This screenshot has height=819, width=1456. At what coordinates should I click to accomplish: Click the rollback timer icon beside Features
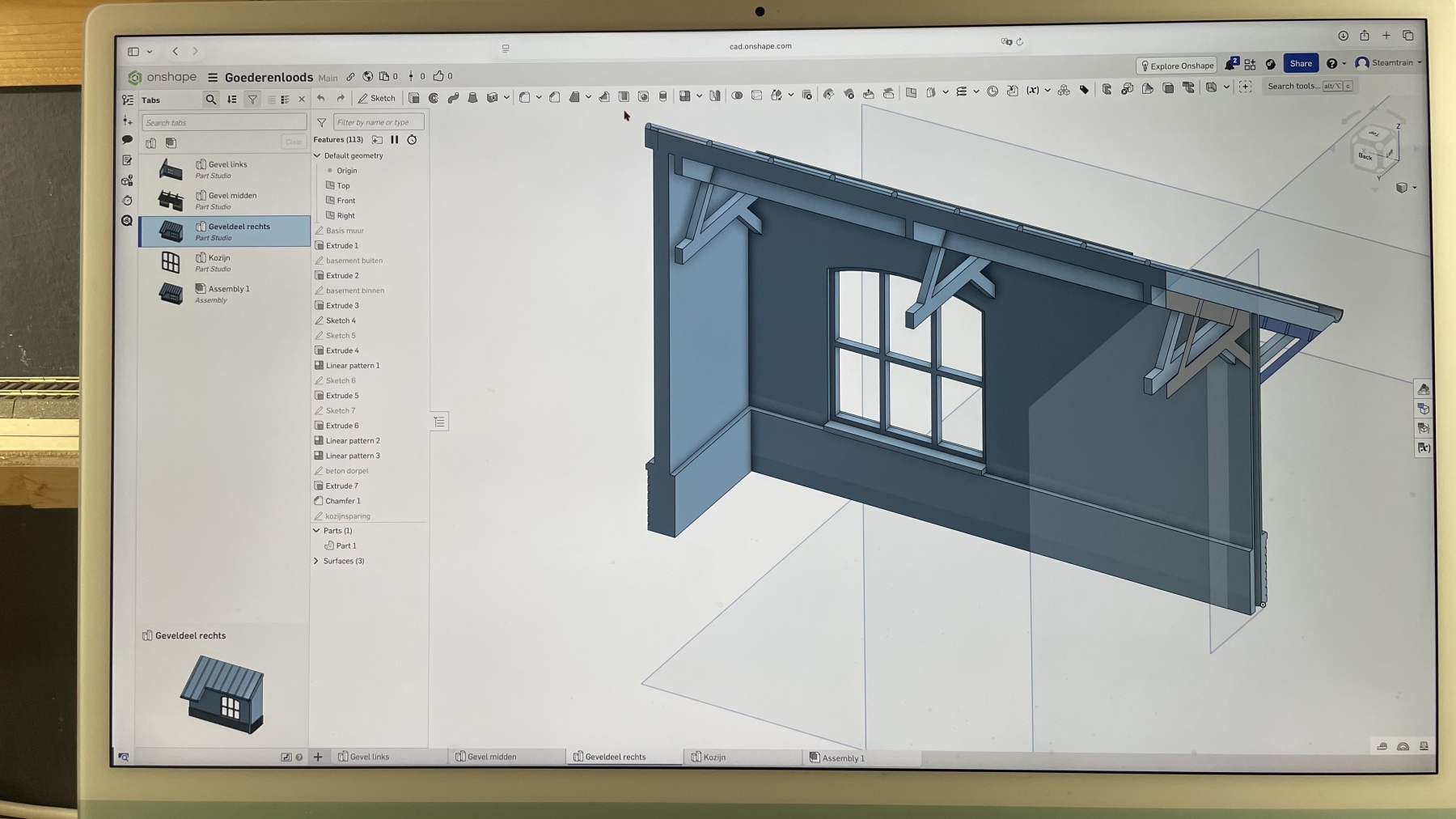click(x=412, y=140)
